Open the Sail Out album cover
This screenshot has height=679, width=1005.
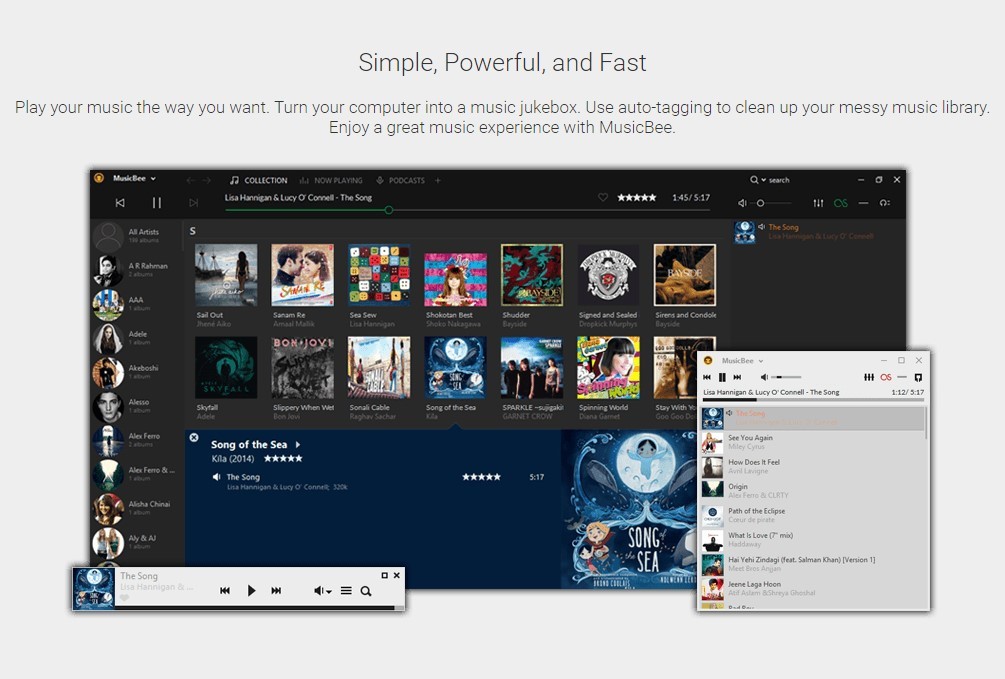[226, 275]
